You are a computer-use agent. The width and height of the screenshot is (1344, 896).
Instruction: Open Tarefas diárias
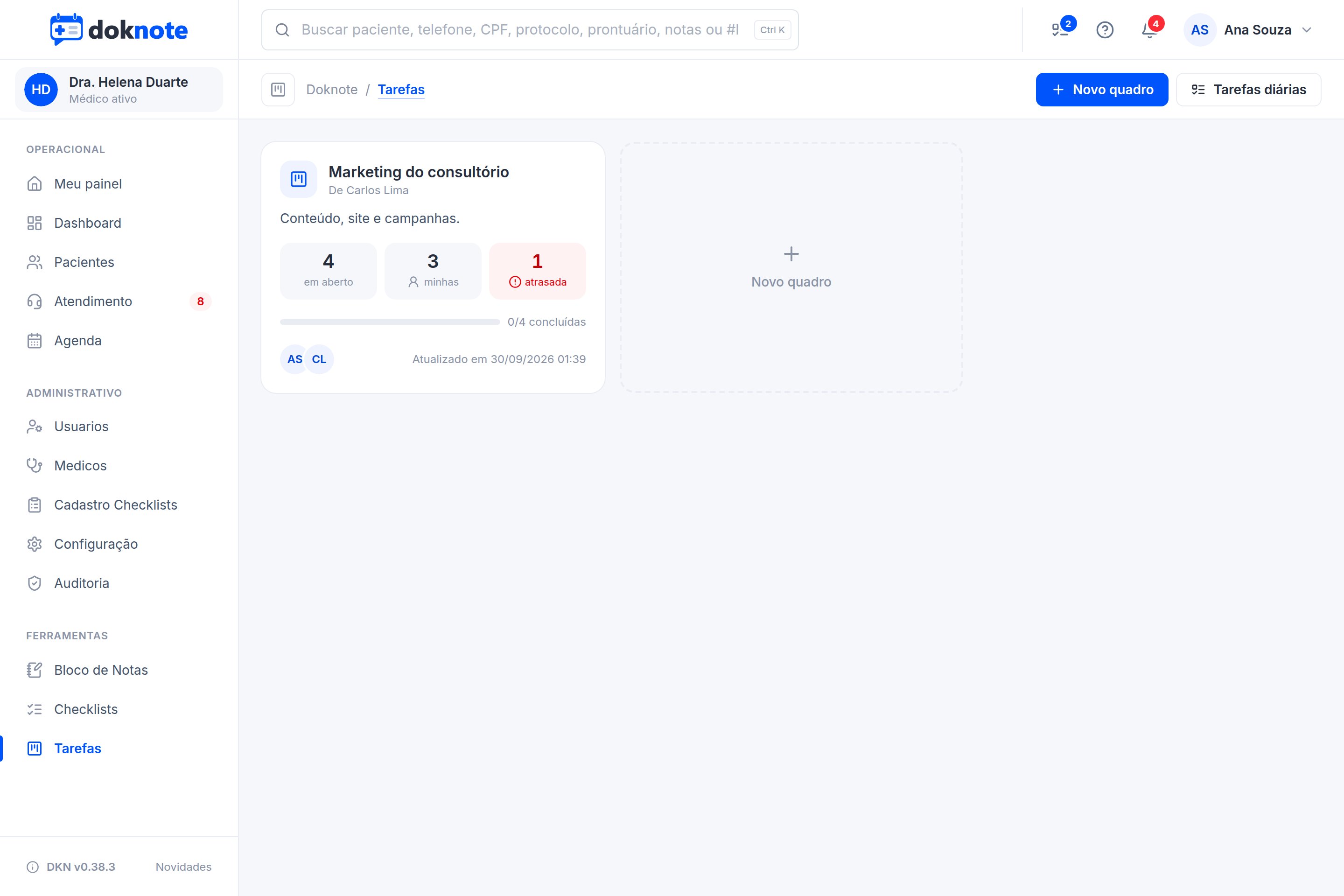[x=1249, y=90]
